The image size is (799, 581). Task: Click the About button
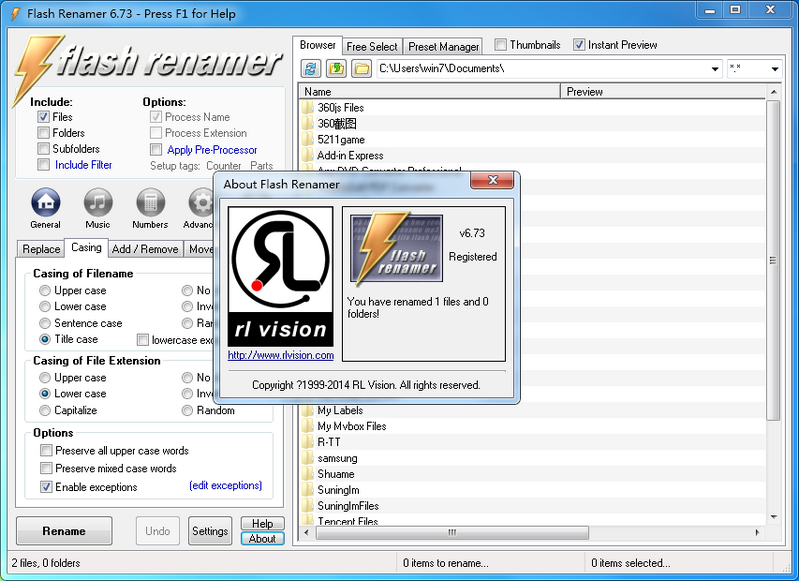262,539
